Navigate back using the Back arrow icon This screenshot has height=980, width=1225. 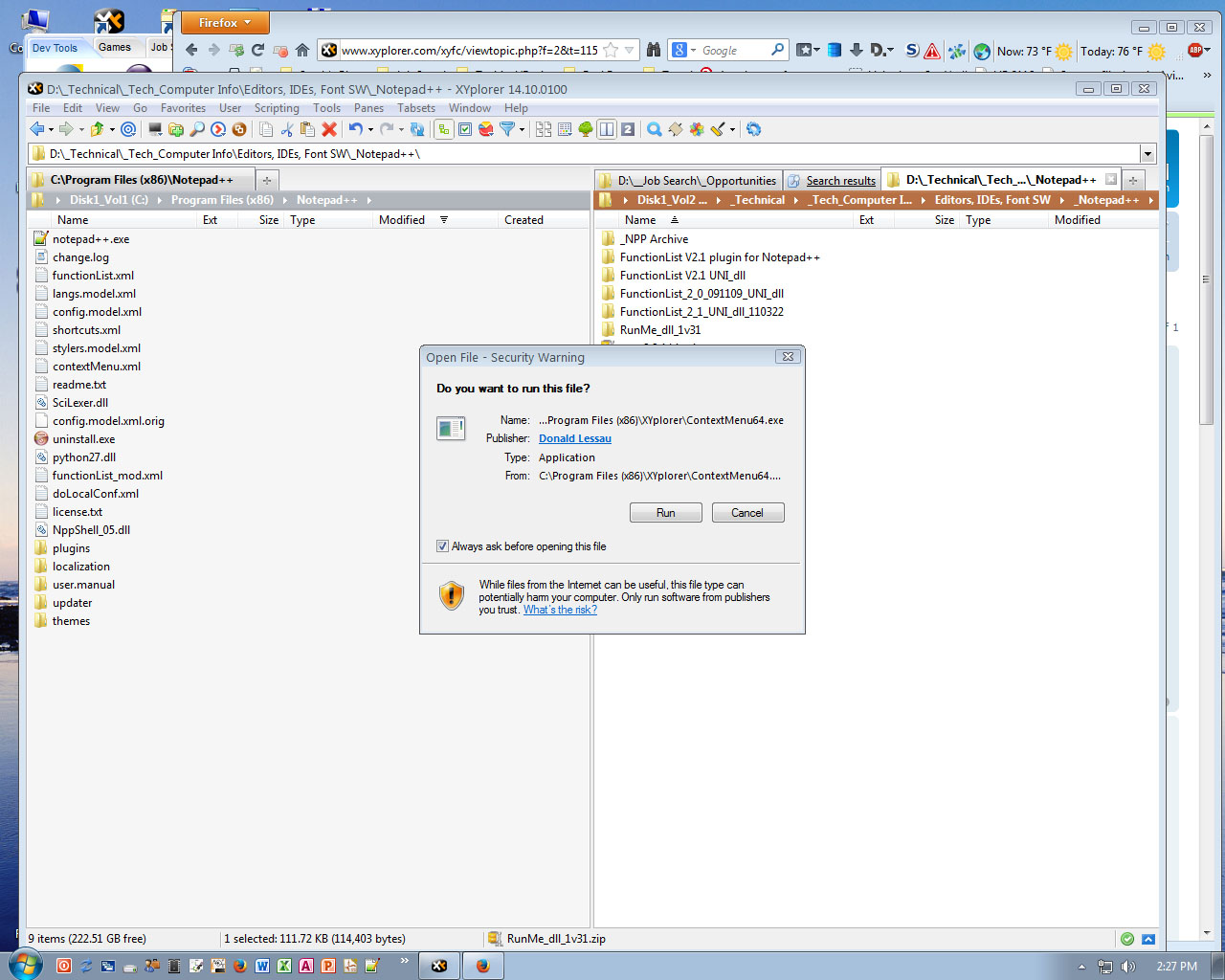point(37,131)
